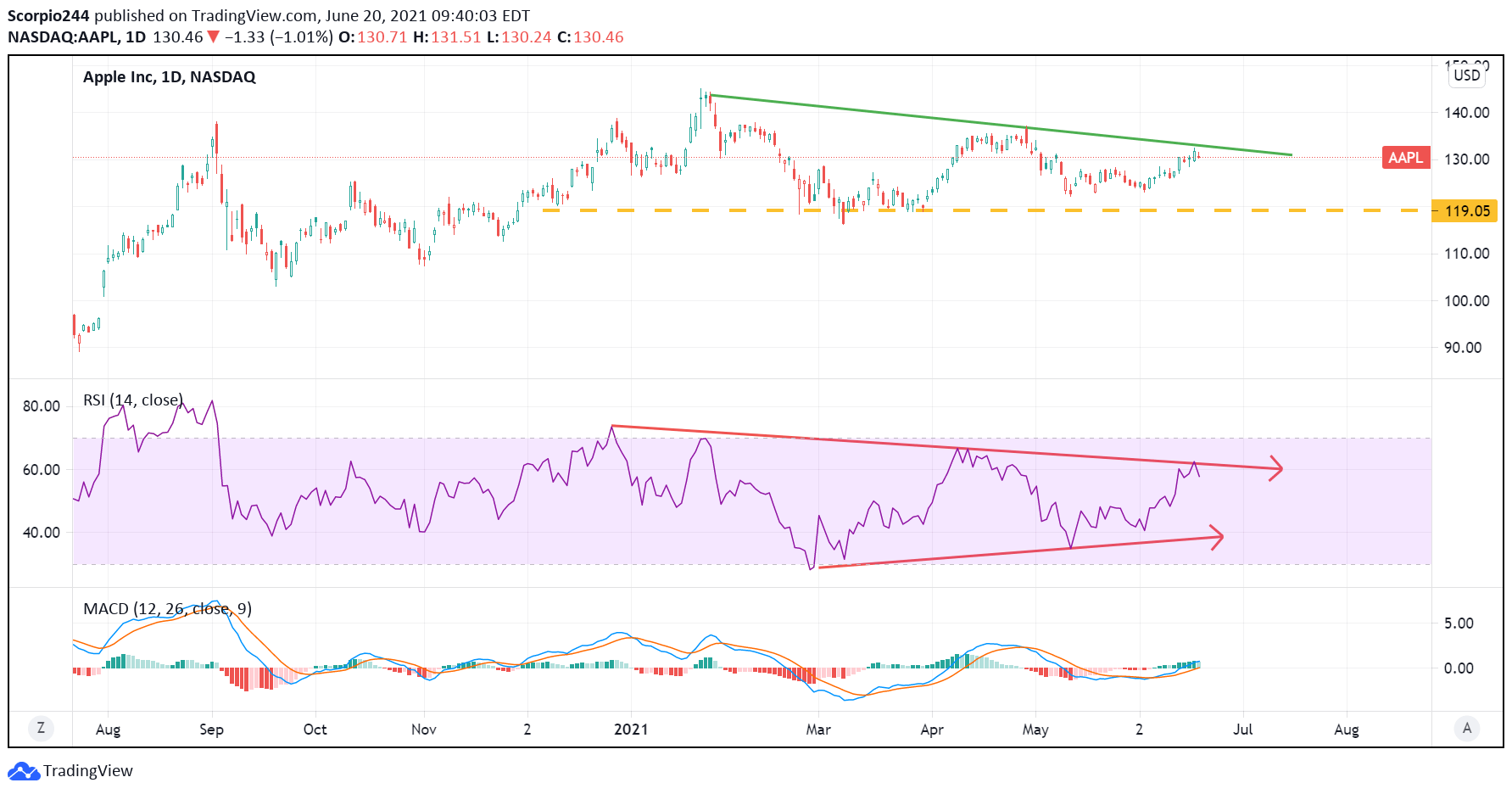Click the 100.00 price axis label
This screenshot has height=794, width=1512.
pos(1467,301)
